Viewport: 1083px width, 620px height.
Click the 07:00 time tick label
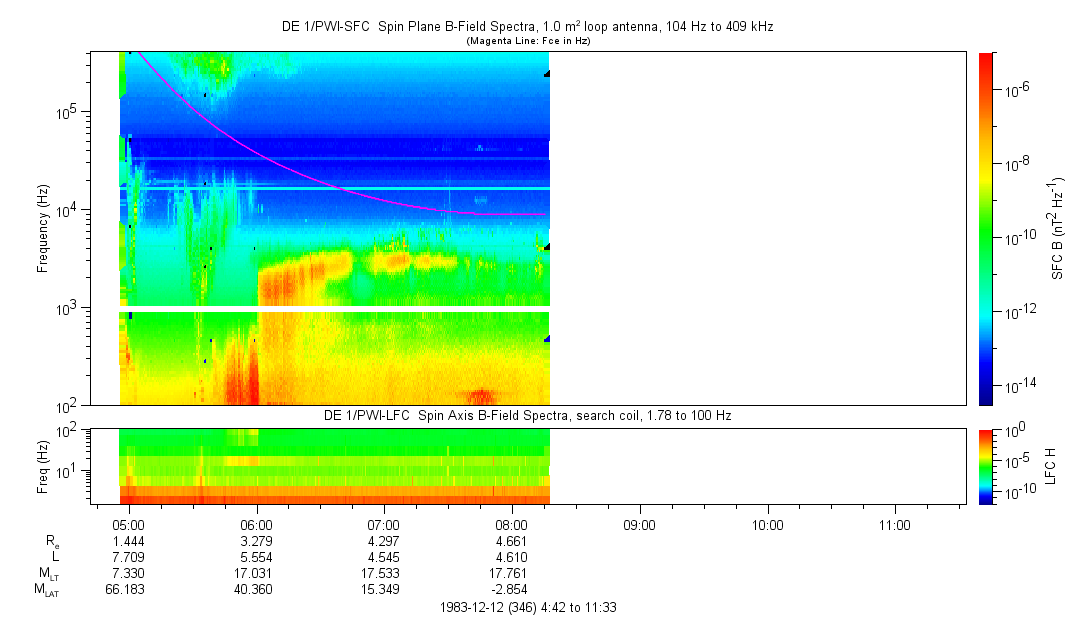(384, 524)
